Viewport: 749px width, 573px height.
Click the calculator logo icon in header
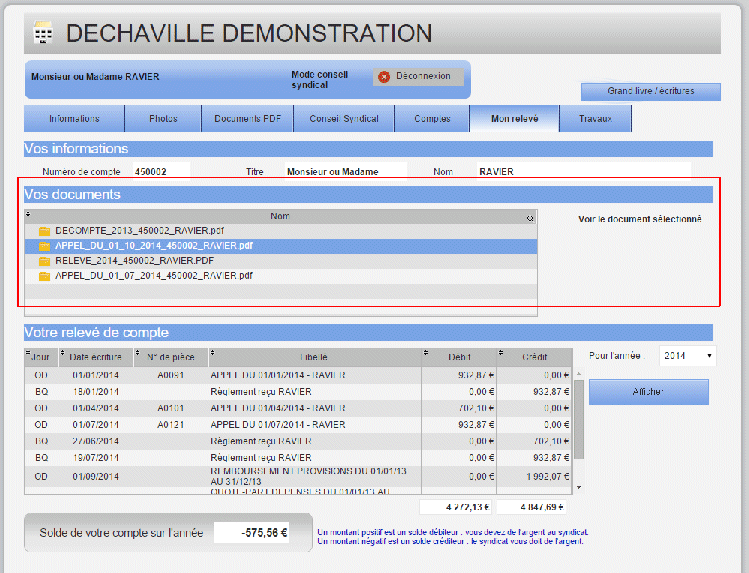43,33
